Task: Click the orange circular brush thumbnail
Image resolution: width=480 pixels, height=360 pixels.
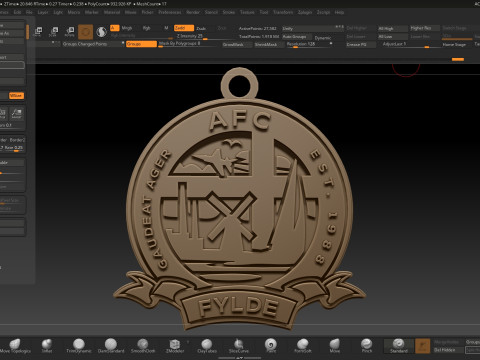Action: point(86,32)
